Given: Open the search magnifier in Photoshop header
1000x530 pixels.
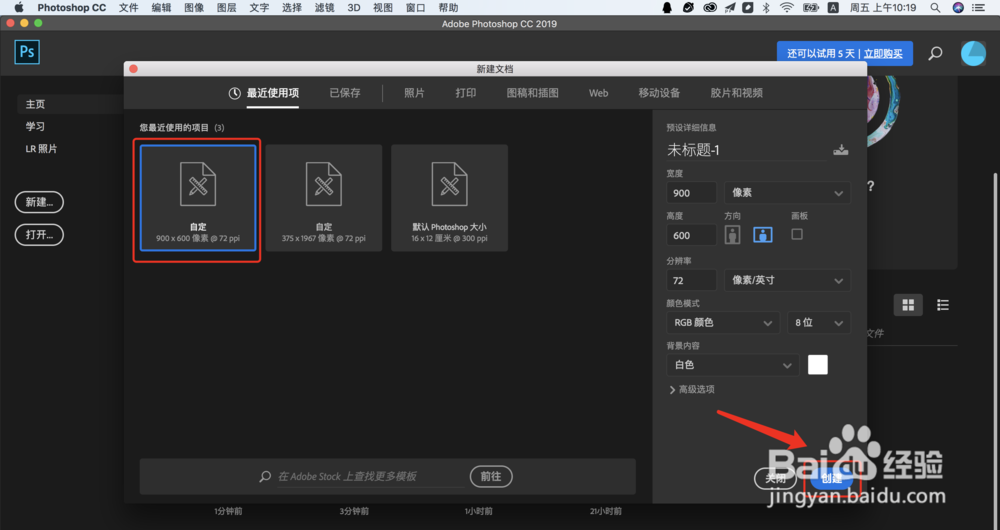Looking at the screenshot, I should [x=936, y=54].
